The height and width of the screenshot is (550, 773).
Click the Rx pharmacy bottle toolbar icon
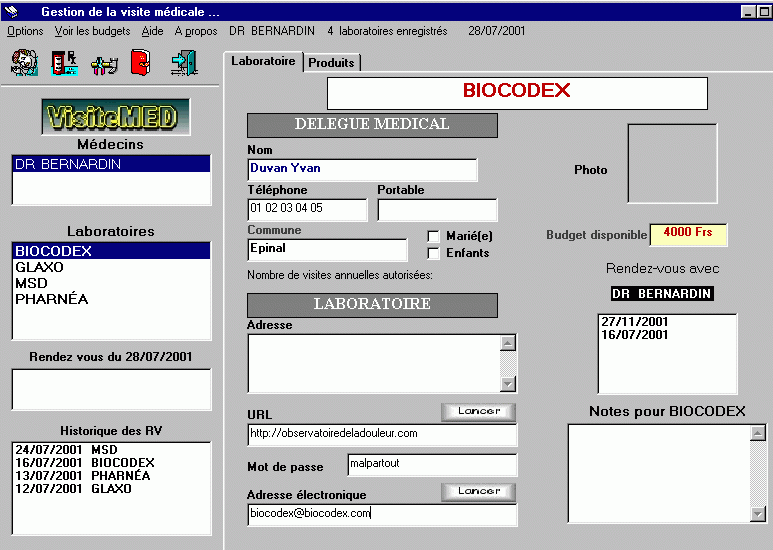click(x=65, y=63)
